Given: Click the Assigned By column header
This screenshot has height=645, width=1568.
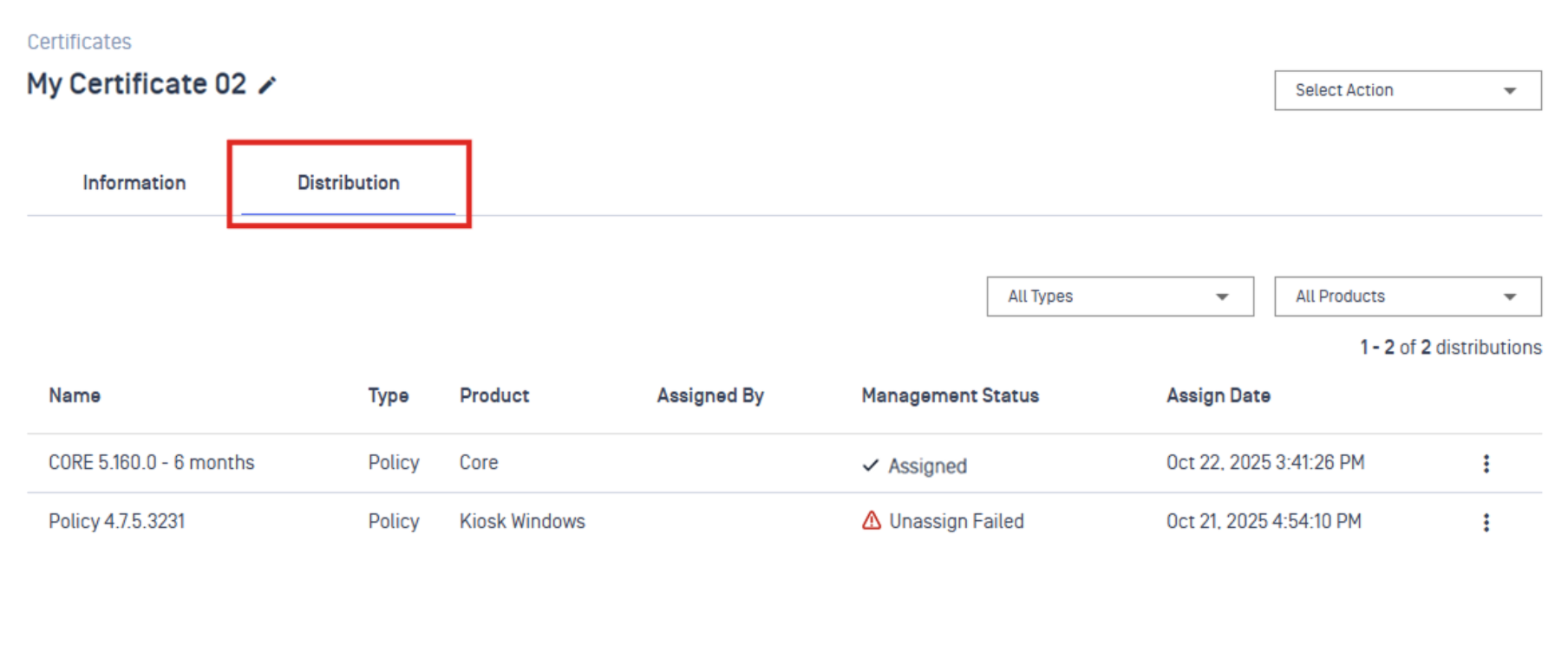Looking at the screenshot, I should pyautogui.click(x=710, y=395).
